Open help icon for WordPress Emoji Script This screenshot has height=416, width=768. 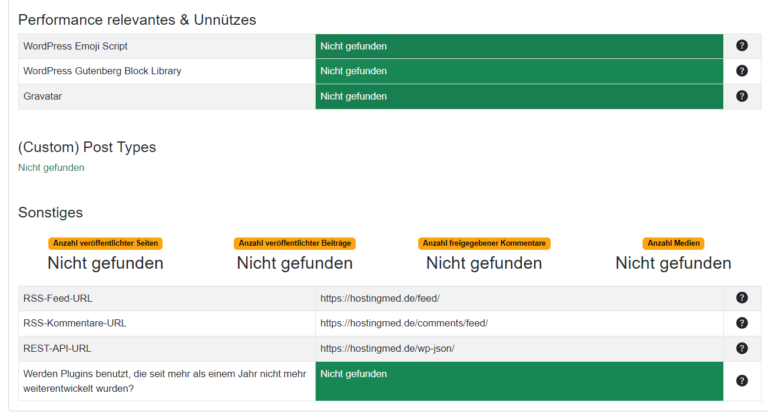pyautogui.click(x=742, y=46)
